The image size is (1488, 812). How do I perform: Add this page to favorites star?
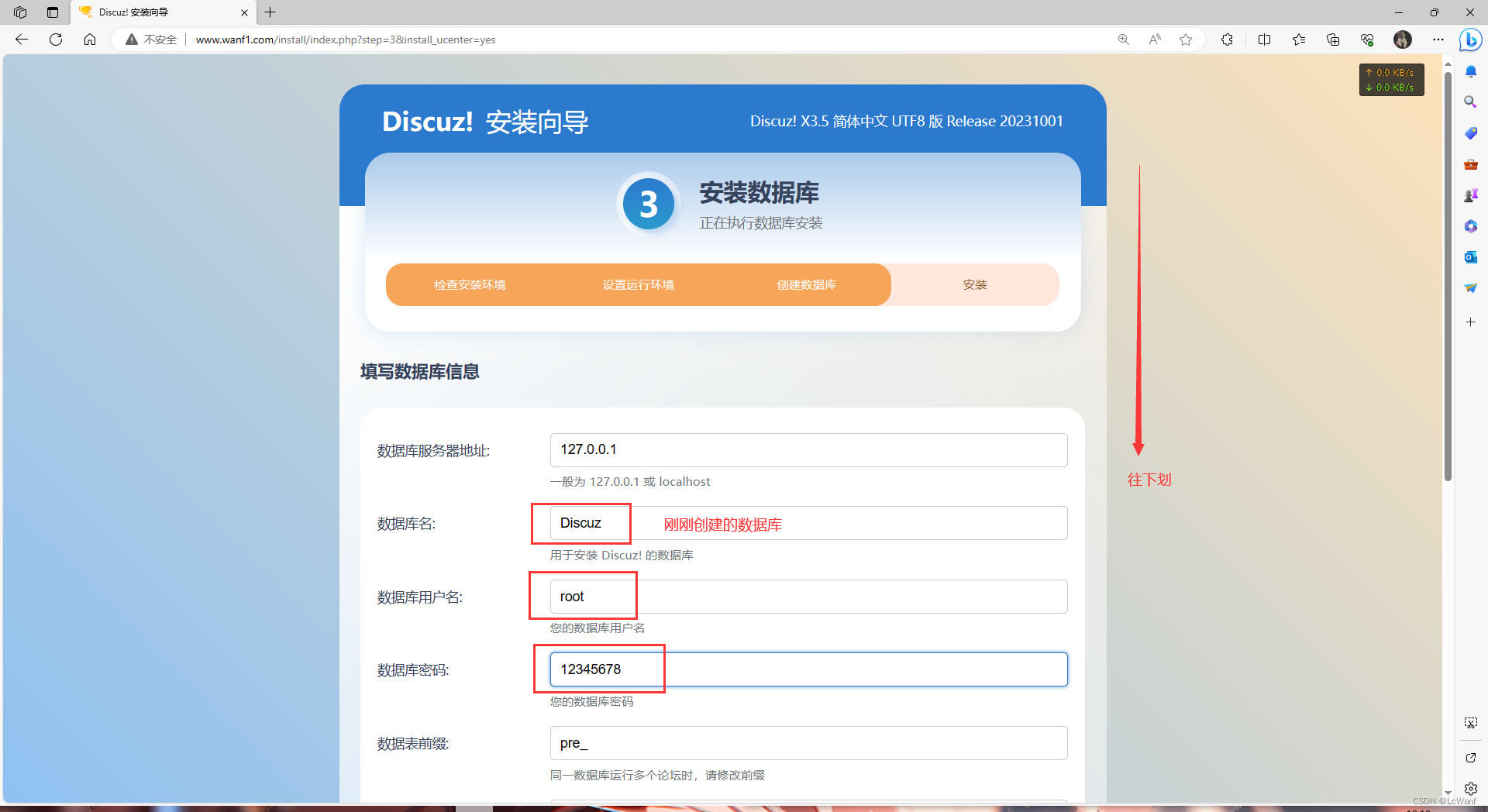click(x=1186, y=40)
